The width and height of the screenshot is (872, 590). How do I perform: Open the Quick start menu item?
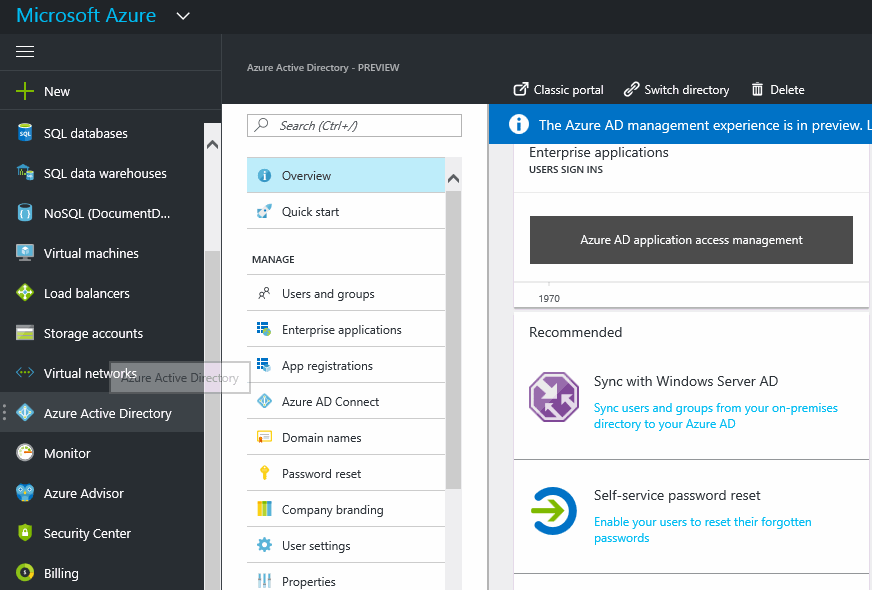coord(346,211)
